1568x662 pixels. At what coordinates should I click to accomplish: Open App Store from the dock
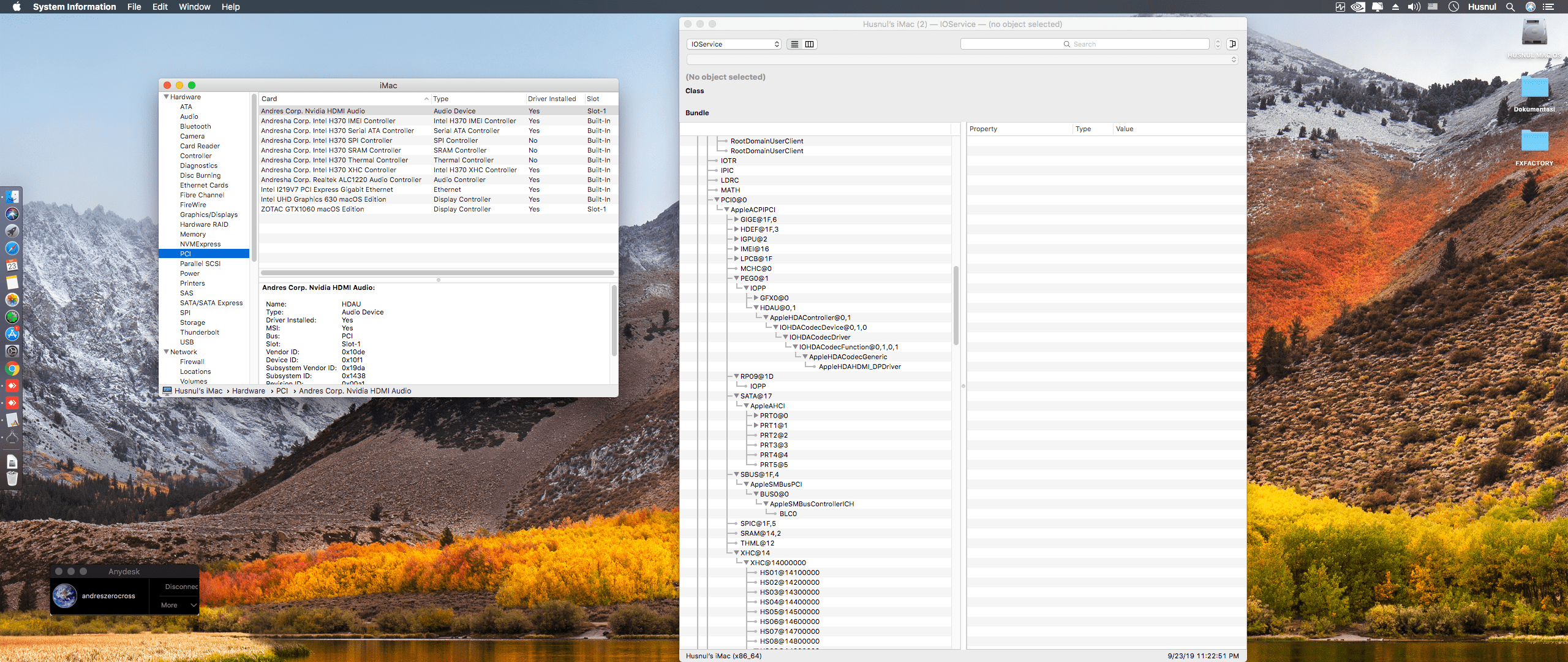pos(12,334)
